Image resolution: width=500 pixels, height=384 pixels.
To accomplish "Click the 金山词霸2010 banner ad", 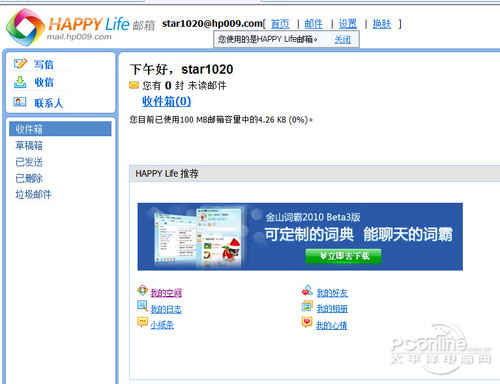I will [x=300, y=236].
